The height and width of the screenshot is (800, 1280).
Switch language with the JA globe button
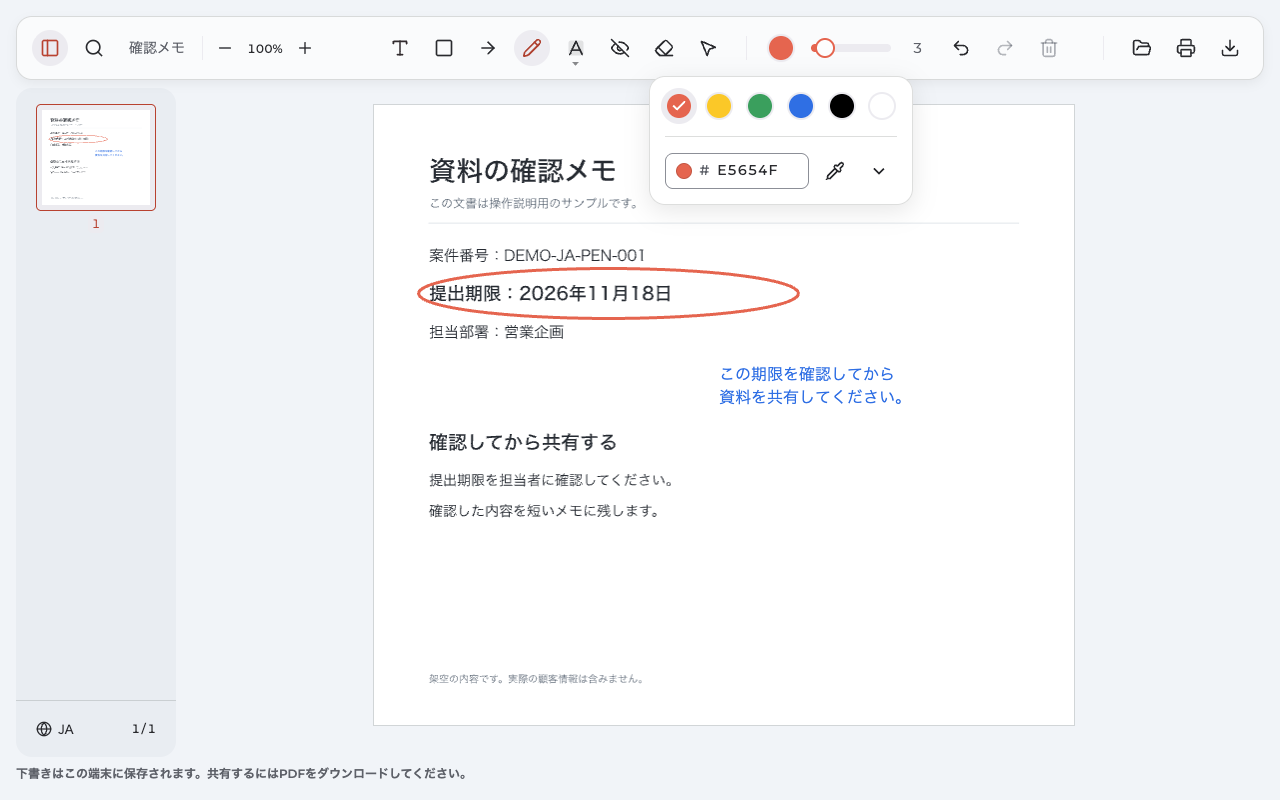click(55, 729)
